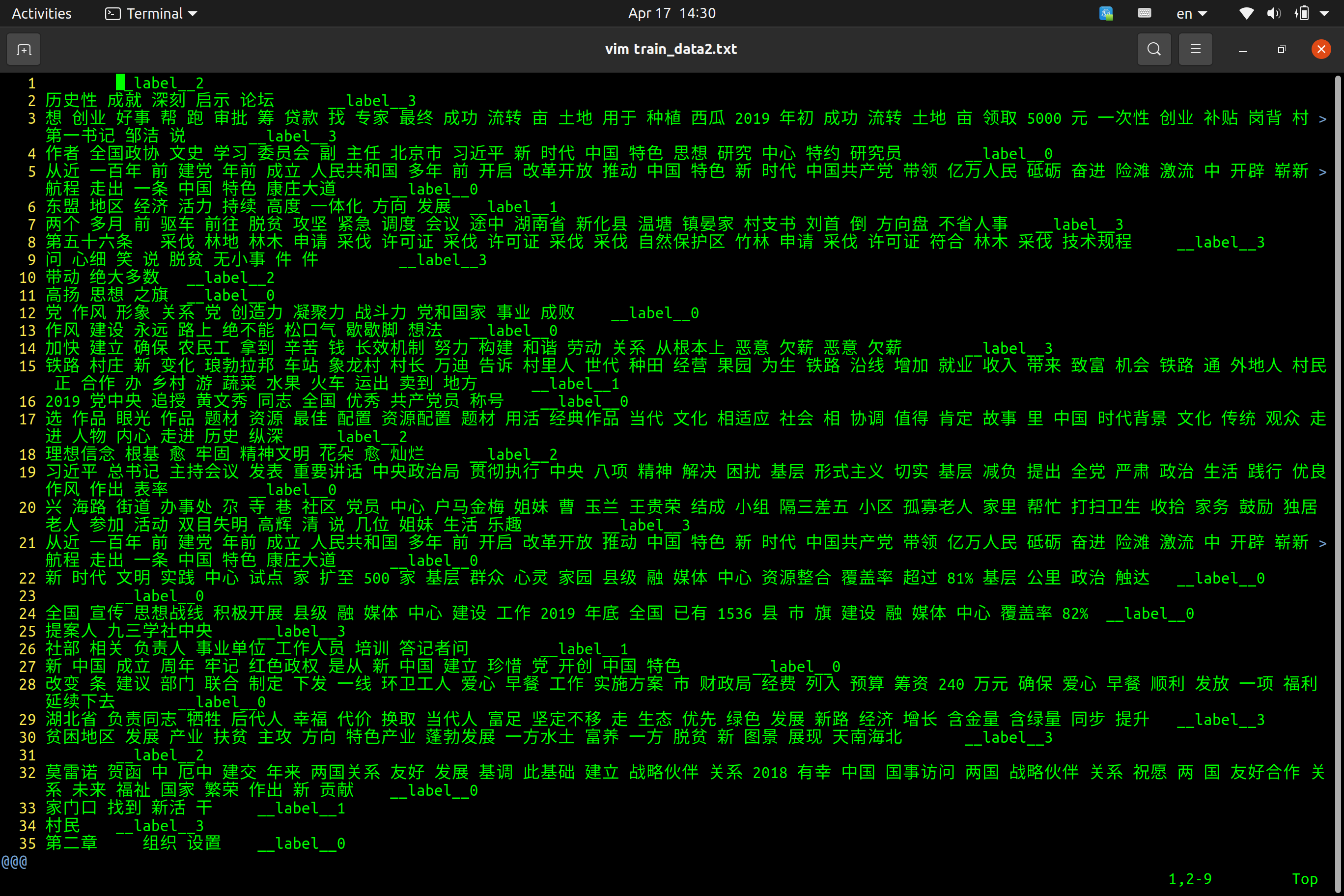Close the vim terminal window
Viewport: 1344px width, 896px height.
[1320, 49]
